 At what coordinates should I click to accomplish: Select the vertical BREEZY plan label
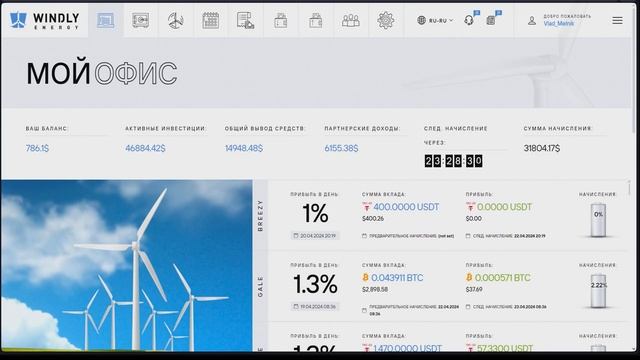[x=260, y=216]
